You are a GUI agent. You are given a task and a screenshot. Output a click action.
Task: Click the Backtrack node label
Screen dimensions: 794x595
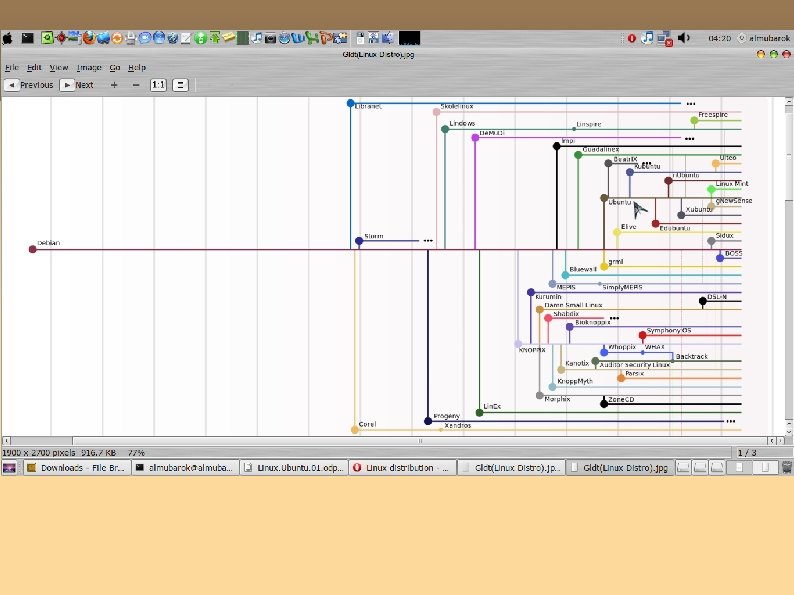(x=692, y=356)
